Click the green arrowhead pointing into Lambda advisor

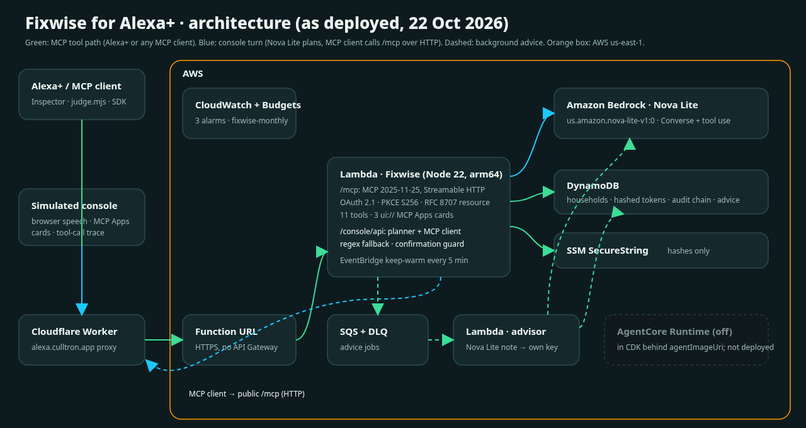[x=448, y=340]
